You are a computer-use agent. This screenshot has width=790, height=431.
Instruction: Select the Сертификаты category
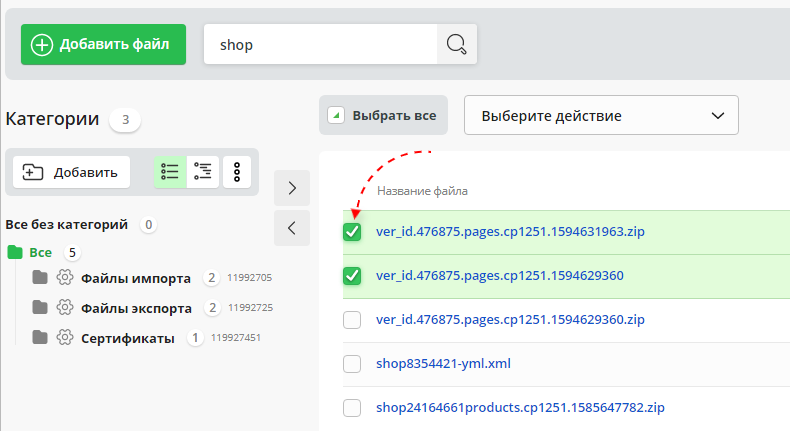coord(128,338)
